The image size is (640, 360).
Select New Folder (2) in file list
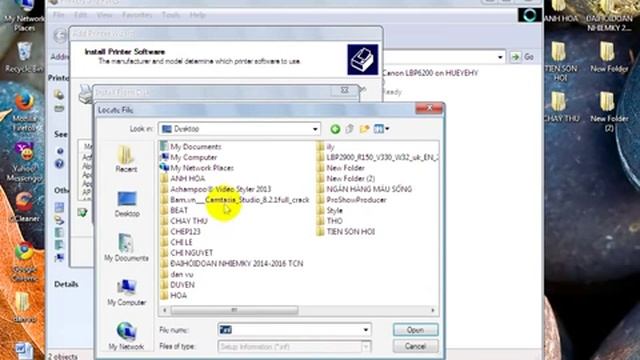pos(345,178)
